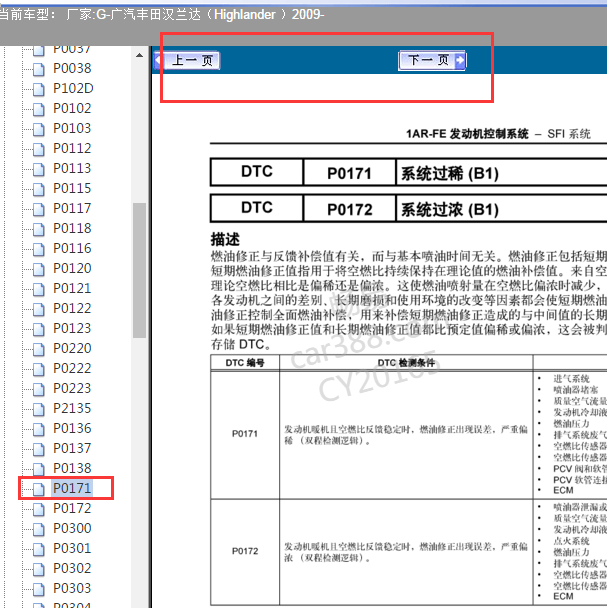This screenshot has width=607, height=608.
Task: Click the document icon beside P0121
Action: click(x=39, y=290)
